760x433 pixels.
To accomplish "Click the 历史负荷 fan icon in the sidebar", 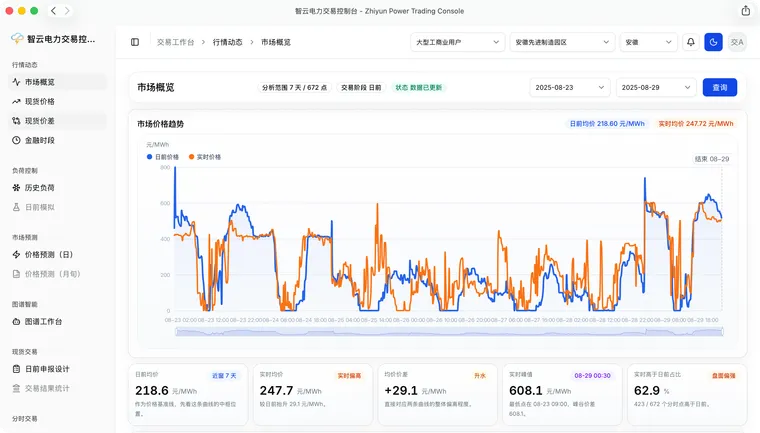I will coord(16,188).
